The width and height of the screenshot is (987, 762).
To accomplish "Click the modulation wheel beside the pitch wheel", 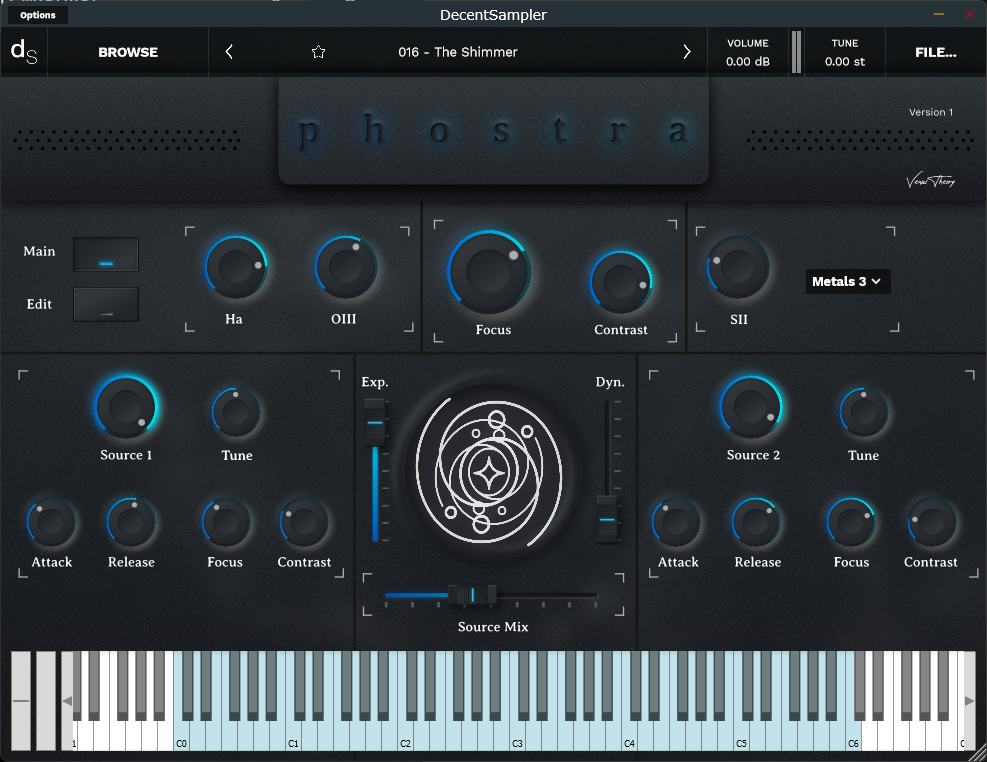I will point(45,700).
